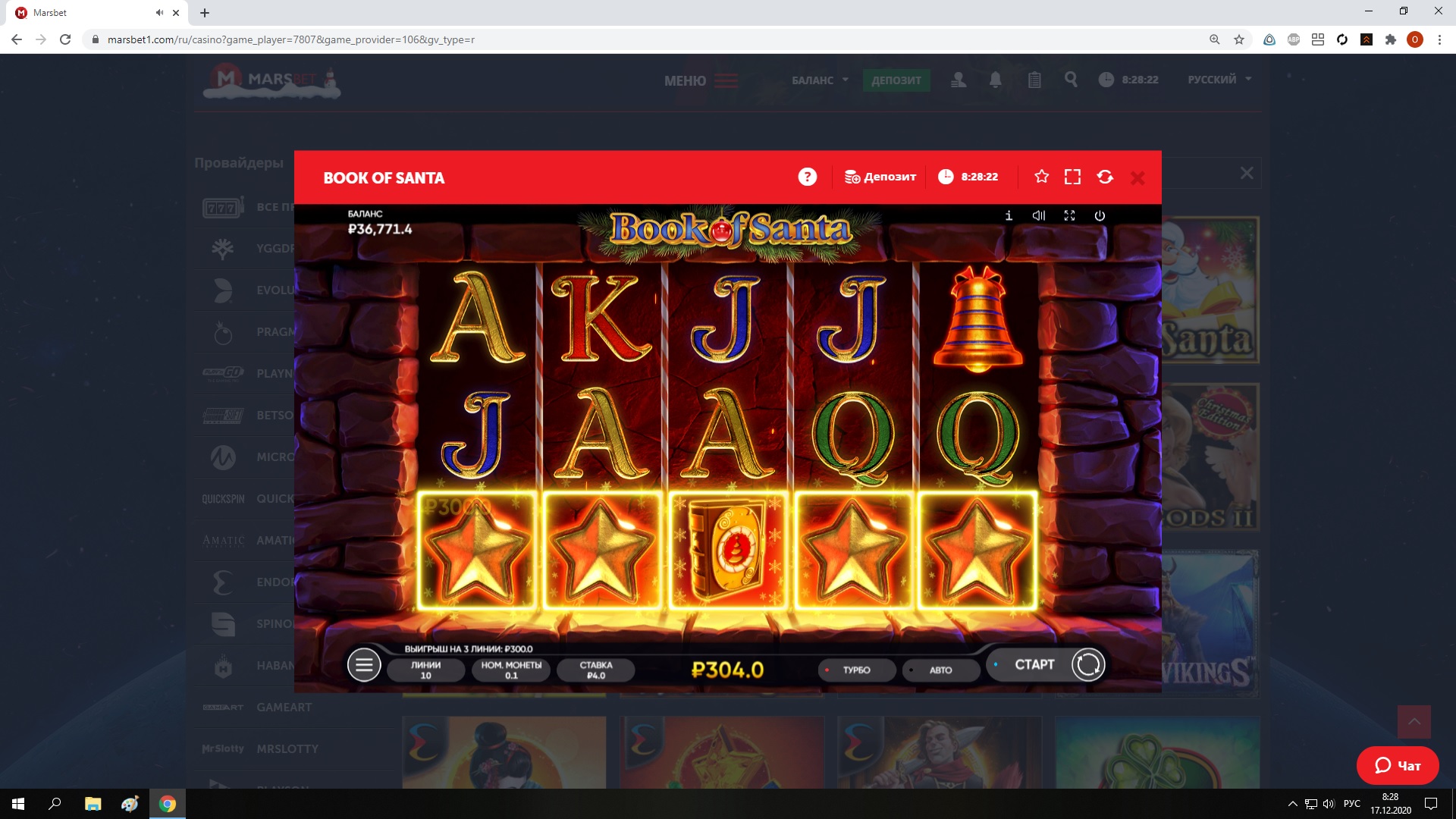Reload the game with refresh icon in red header
The image size is (1456, 819).
coord(1105,177)
